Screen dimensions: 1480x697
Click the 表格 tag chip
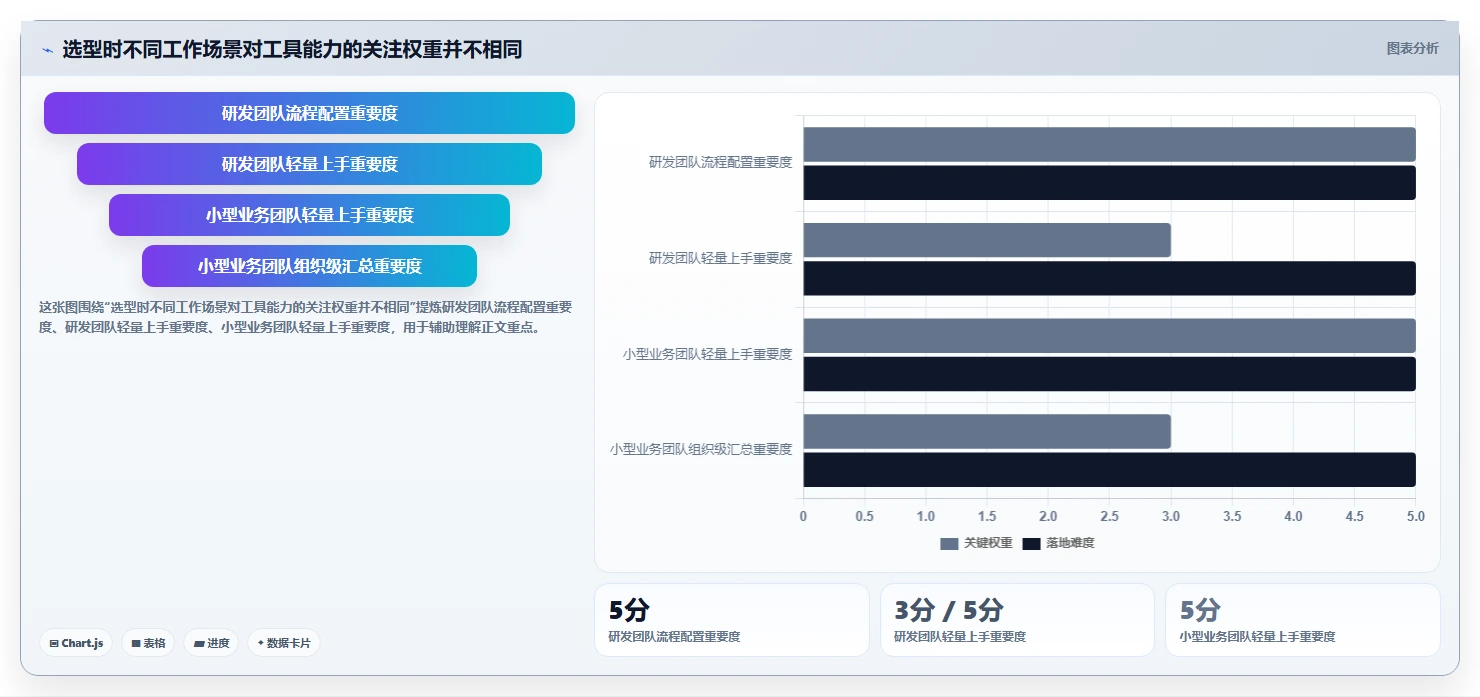pyautogui.click(x=148, y=643)
